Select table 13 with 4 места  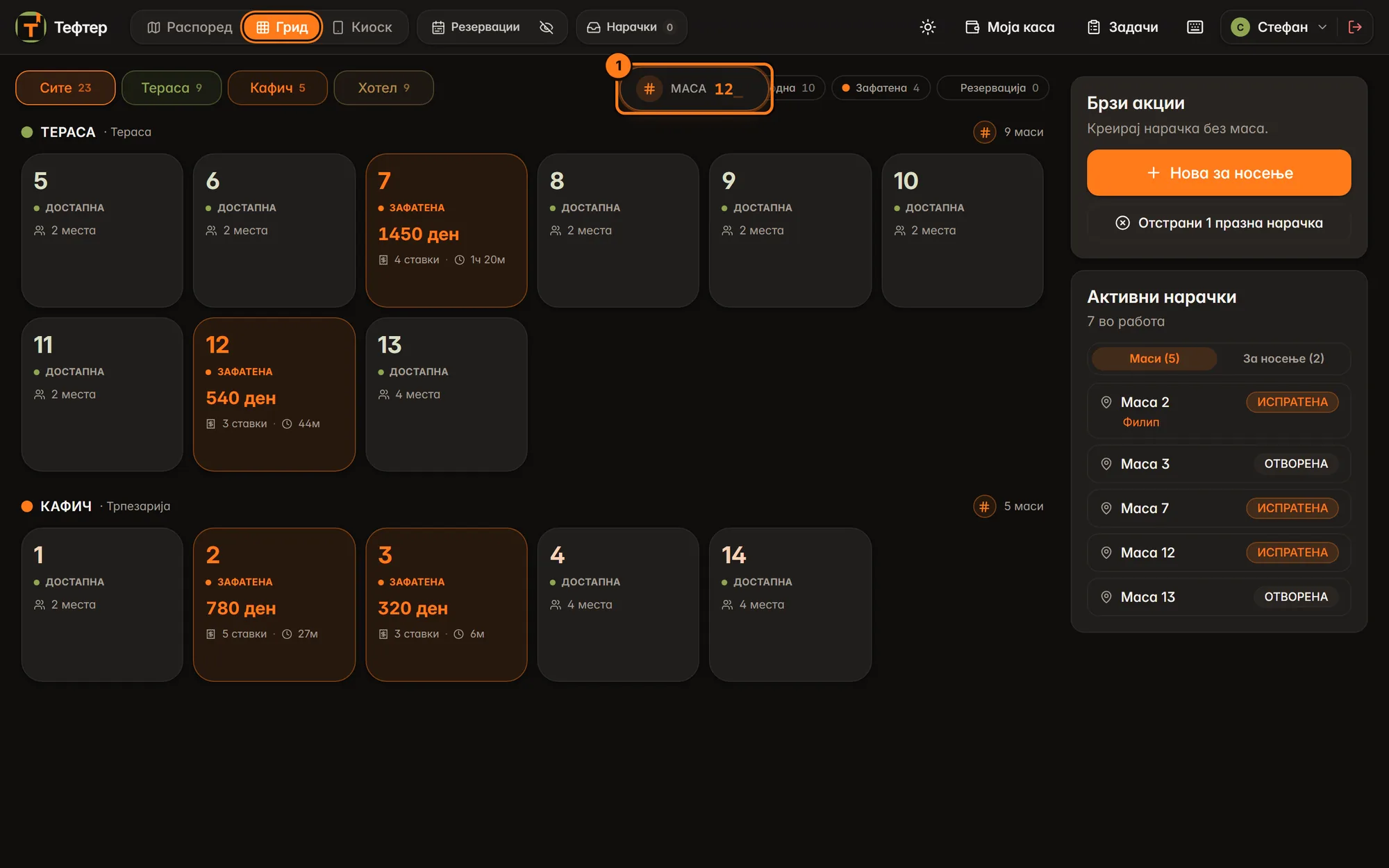pyautogui.click(x=447, y=394)
